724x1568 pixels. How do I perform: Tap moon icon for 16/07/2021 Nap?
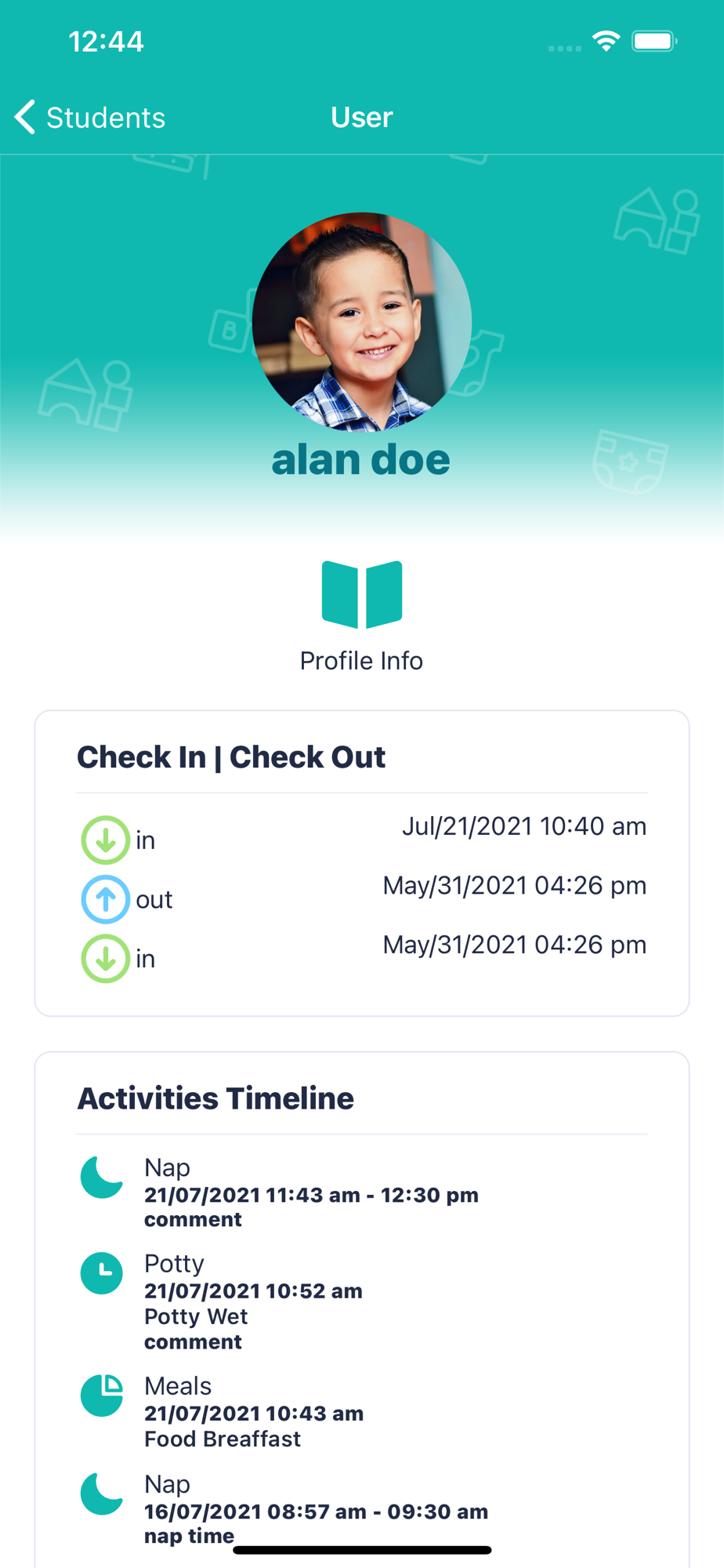[x=102, y=1494]
